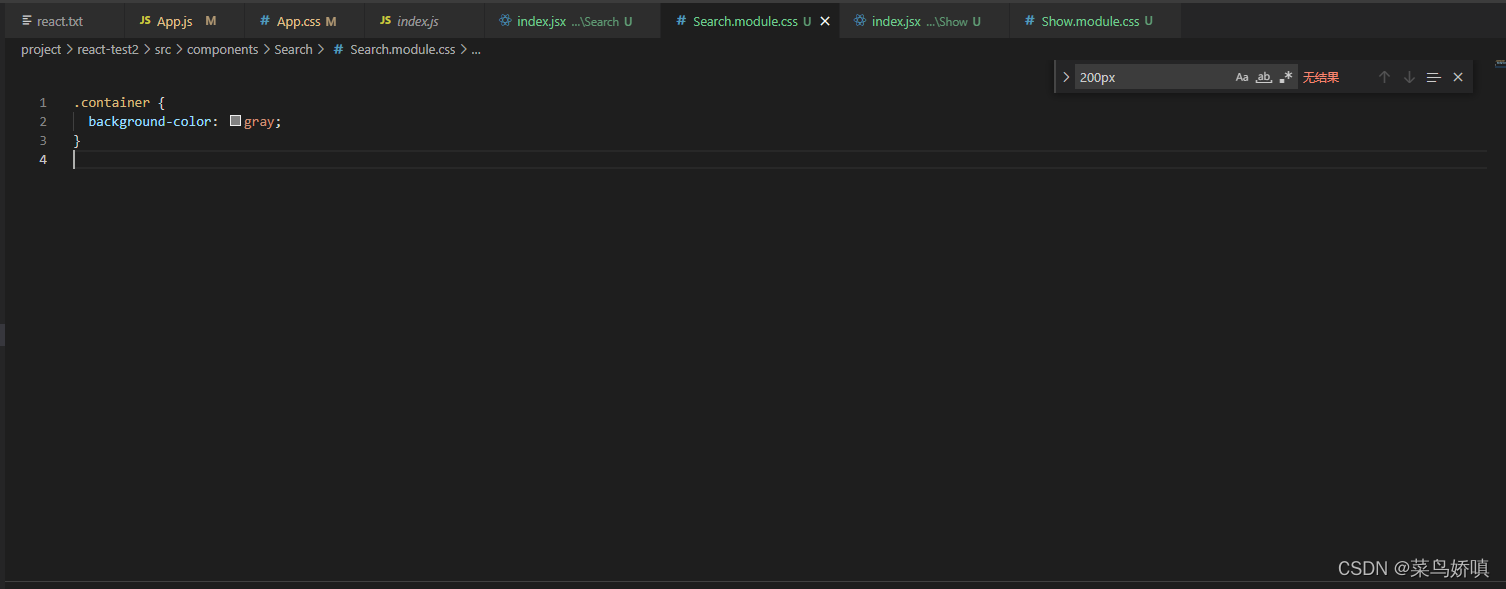Screen dimensions: 1506x589
Task: Click line number 1 in gutter
Action: tap(43, 102)
